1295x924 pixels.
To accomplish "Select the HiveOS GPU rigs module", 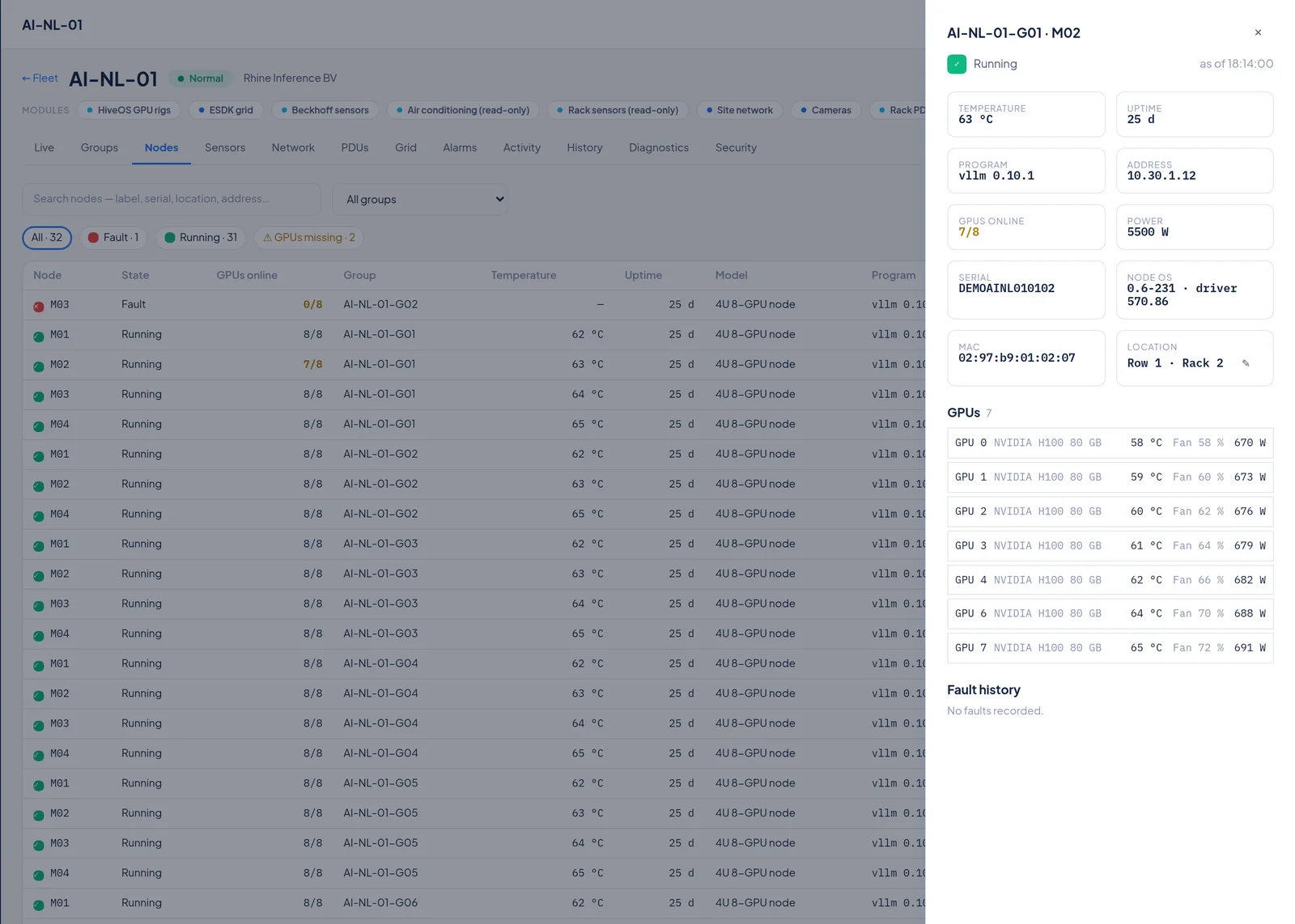I will [129, 110].
